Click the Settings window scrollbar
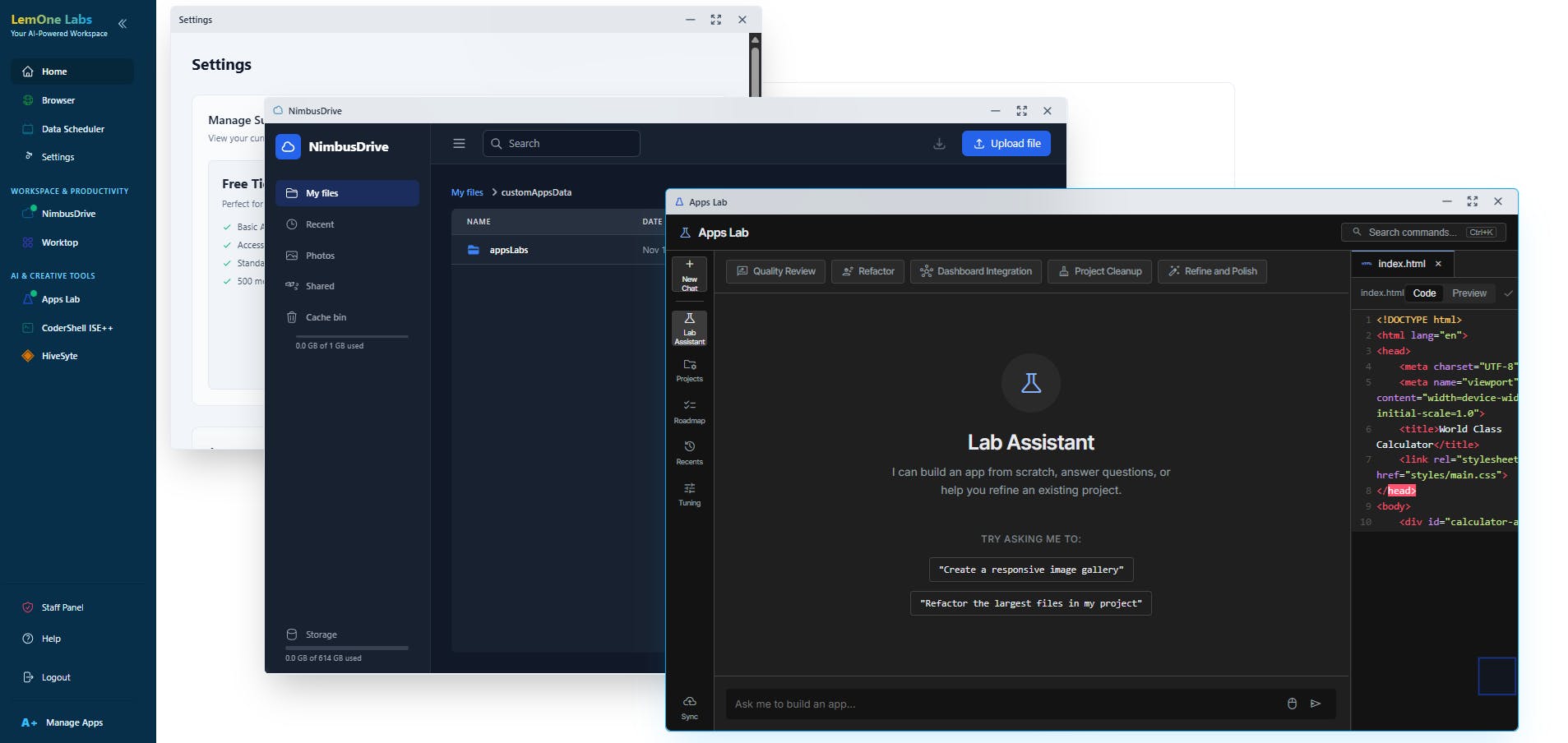The height and width of the screenshot is (743, 1568). point(755,72)
